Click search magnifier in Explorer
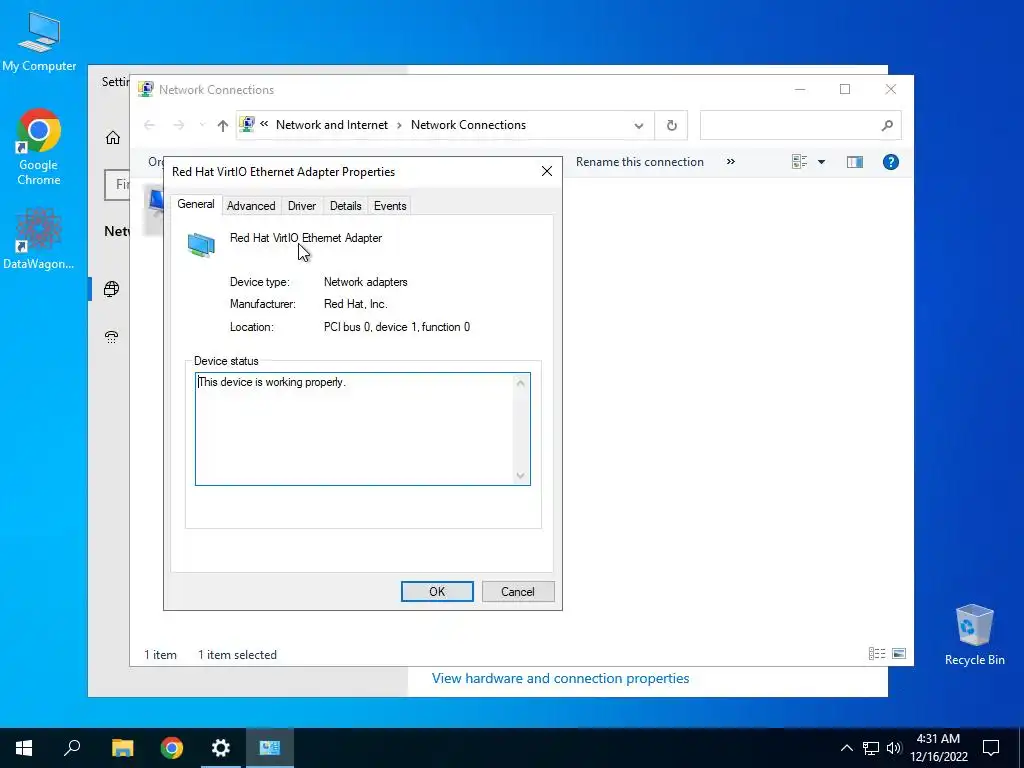Image resolution: width=1024 pixels, height=768 pixels. tap(887, 125)
